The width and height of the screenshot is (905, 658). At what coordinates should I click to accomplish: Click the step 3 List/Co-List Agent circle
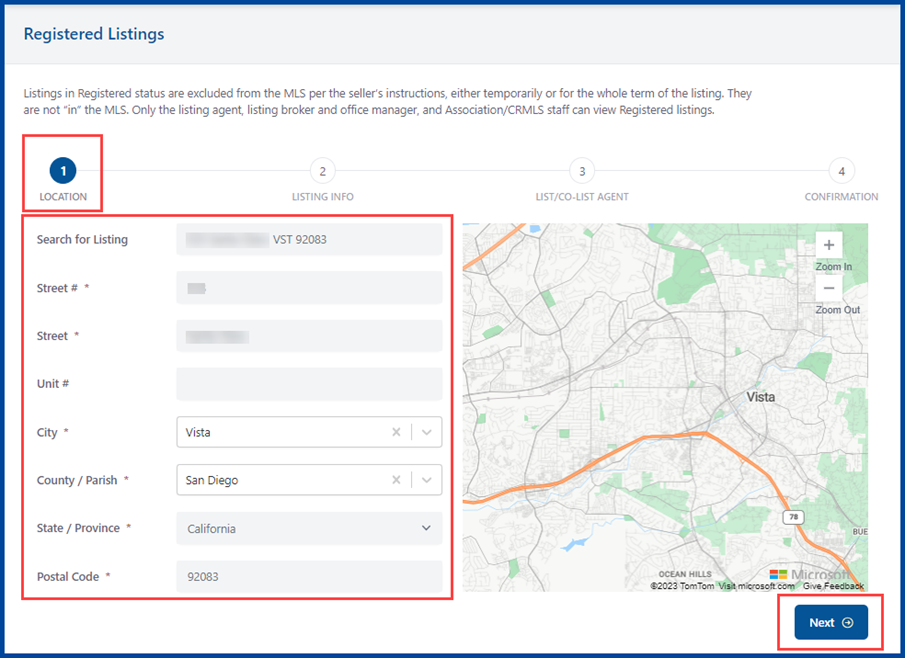click(x=582, y=171)
